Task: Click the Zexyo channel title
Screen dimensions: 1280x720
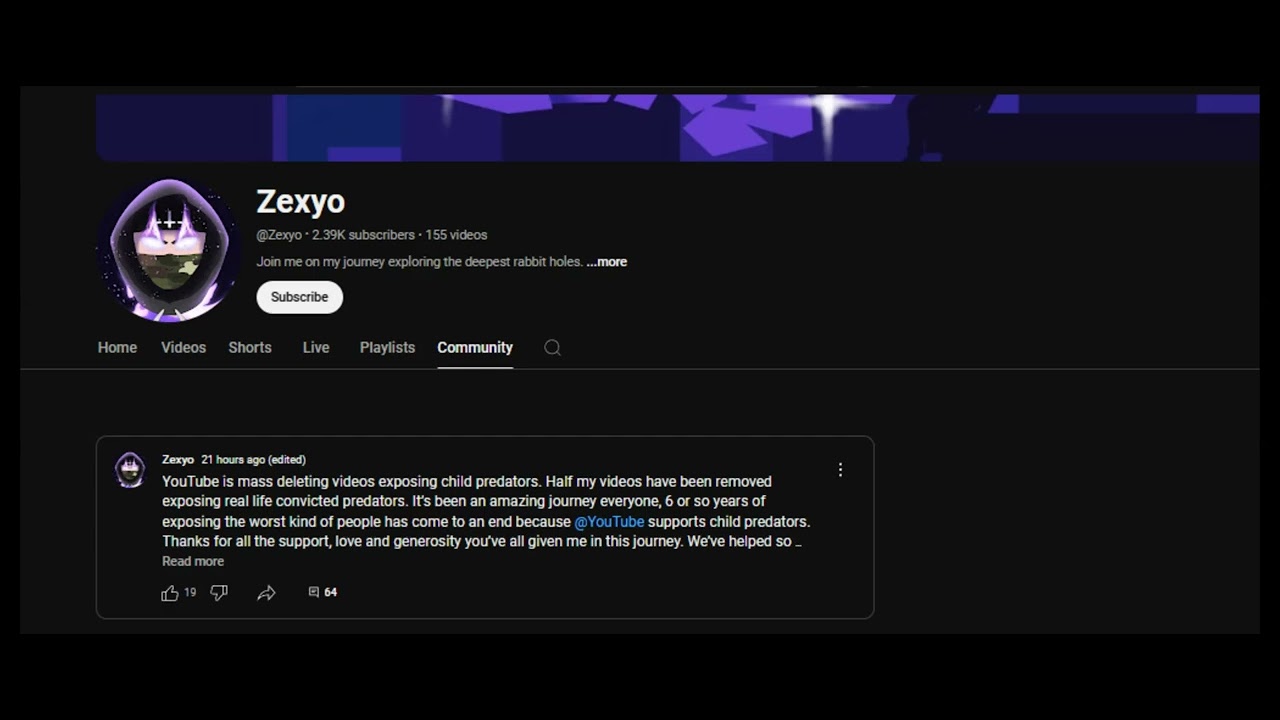Action: click(x=301, y=202)
